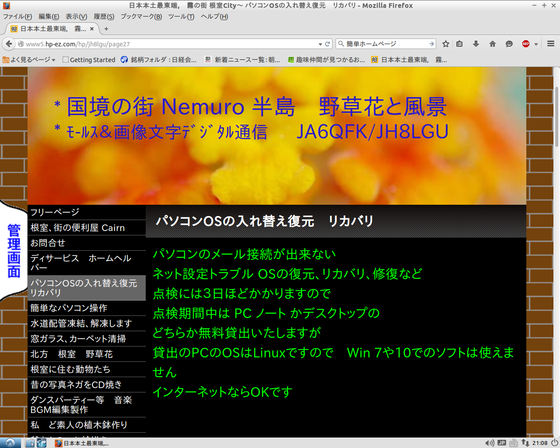
Task: Reload the page with the refresh icon
Action: tap(327, 44)
